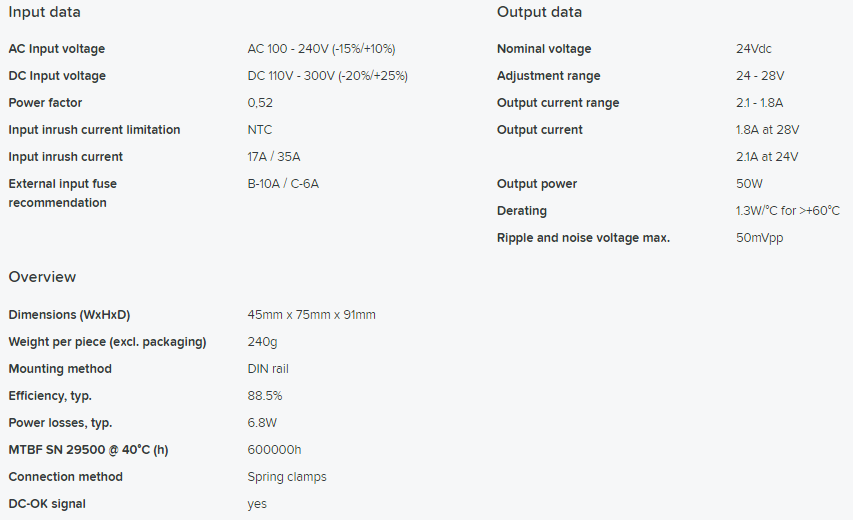The image size is (853, 520).
Task: Click the B-10A / C-6A fuse value
Action: 283,184
